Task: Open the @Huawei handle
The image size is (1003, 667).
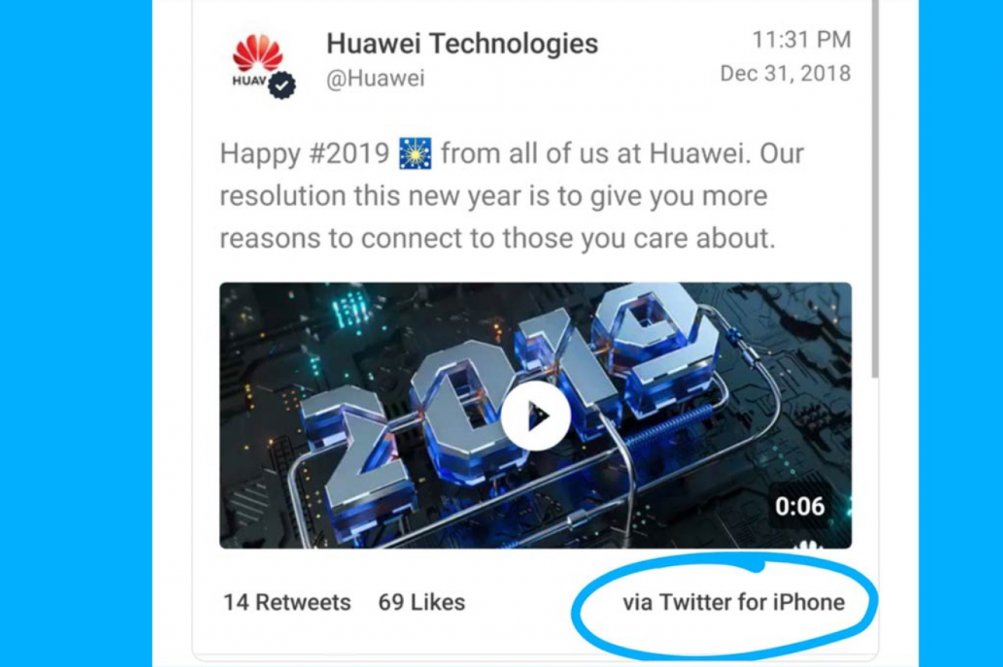Action: click(x=375, y=78)
